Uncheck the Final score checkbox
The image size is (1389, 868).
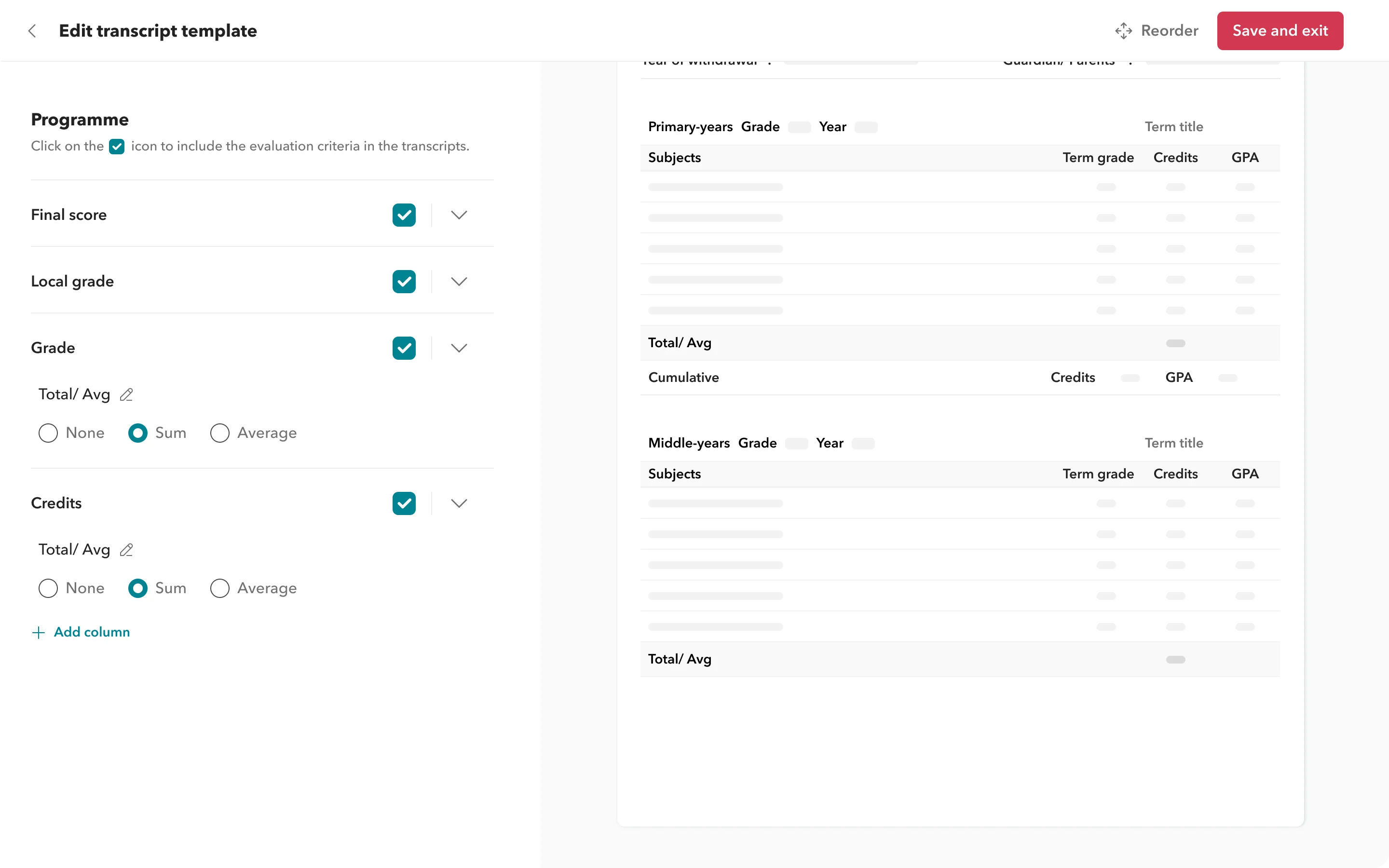point(404,215)
